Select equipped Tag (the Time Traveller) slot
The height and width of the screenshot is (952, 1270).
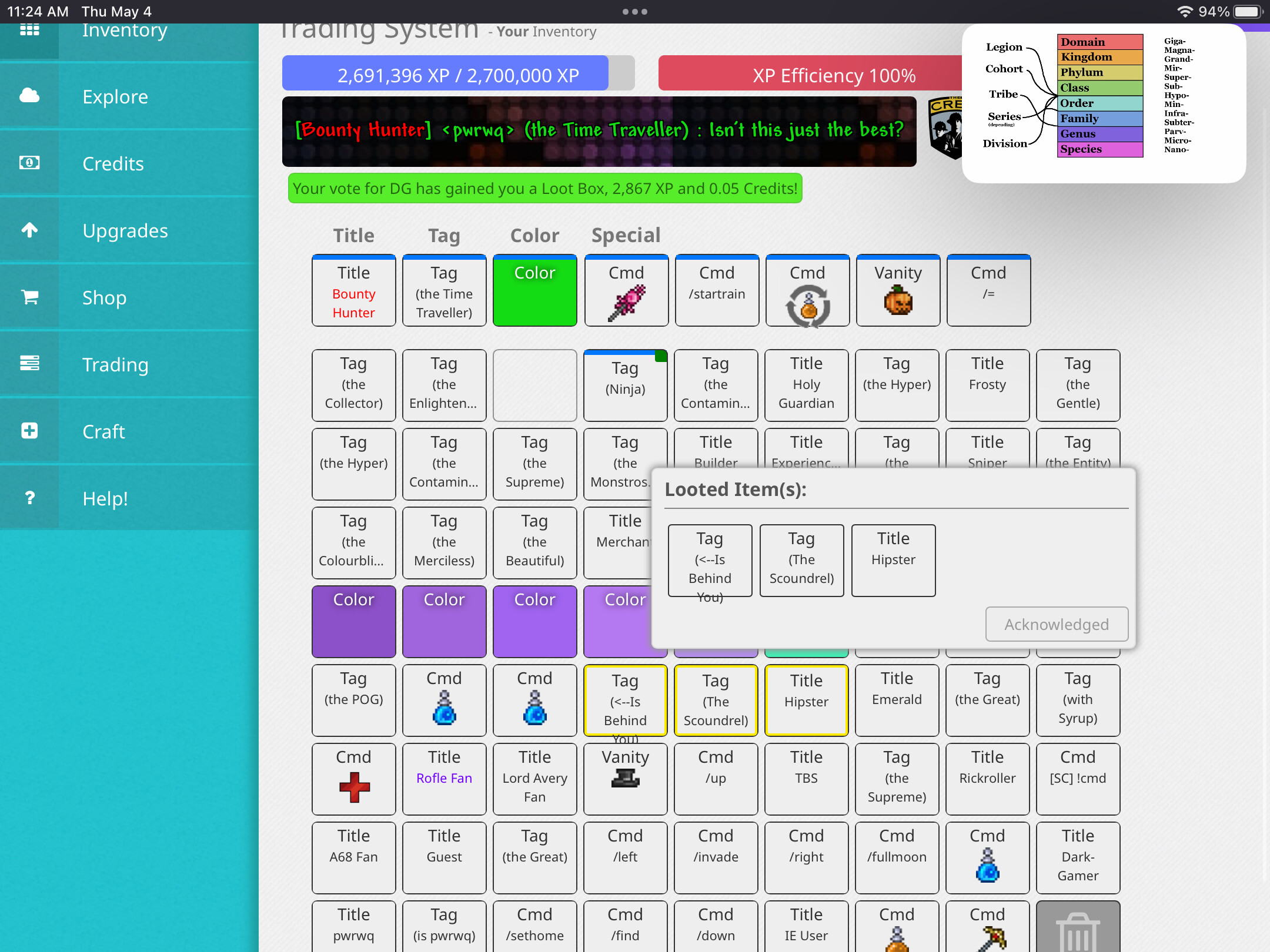444,291
